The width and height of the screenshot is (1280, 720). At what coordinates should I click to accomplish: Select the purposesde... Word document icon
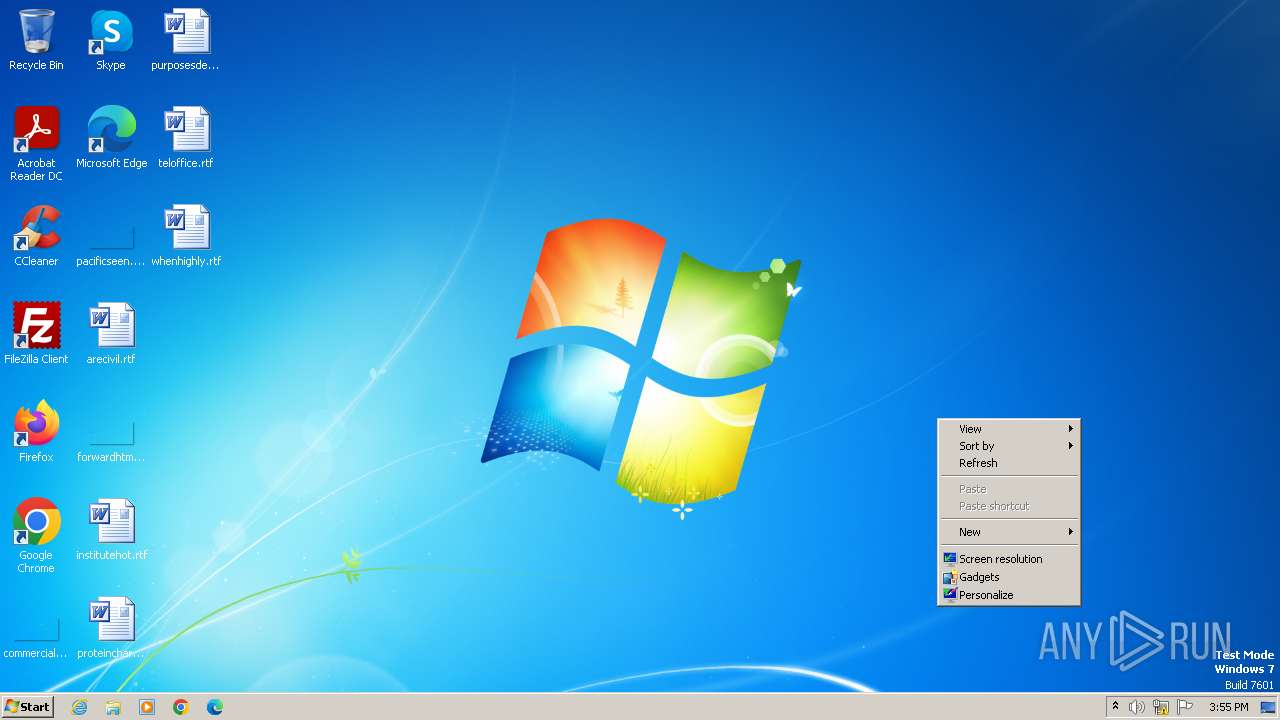coord(186,40)
